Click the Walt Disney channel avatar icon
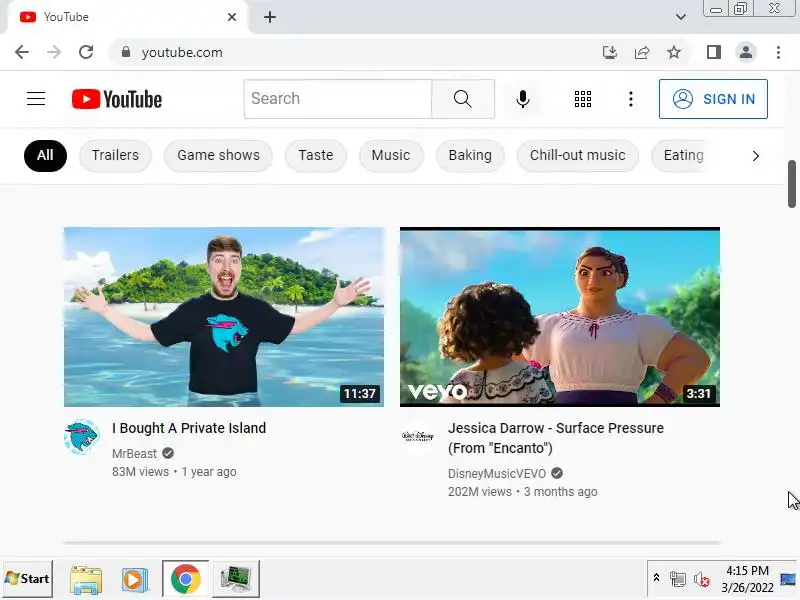The height and width of the screenshot is (600, 800). click(418, 436)
